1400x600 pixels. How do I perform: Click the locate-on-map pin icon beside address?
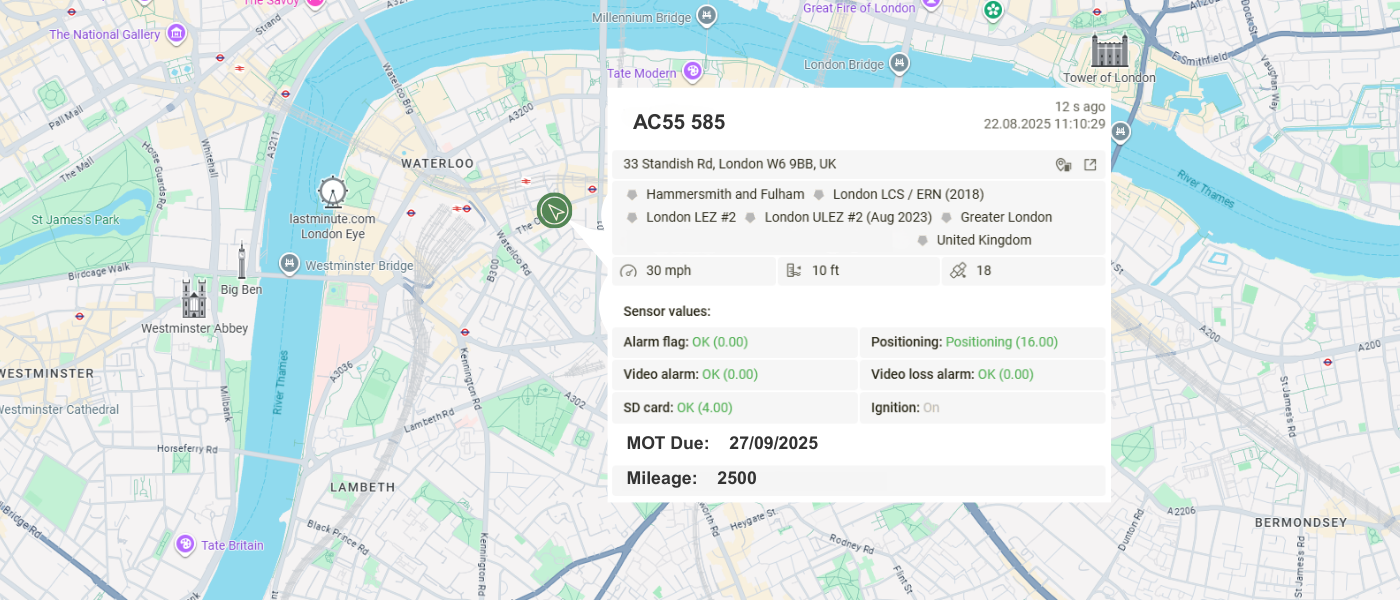pos(1063,164)
